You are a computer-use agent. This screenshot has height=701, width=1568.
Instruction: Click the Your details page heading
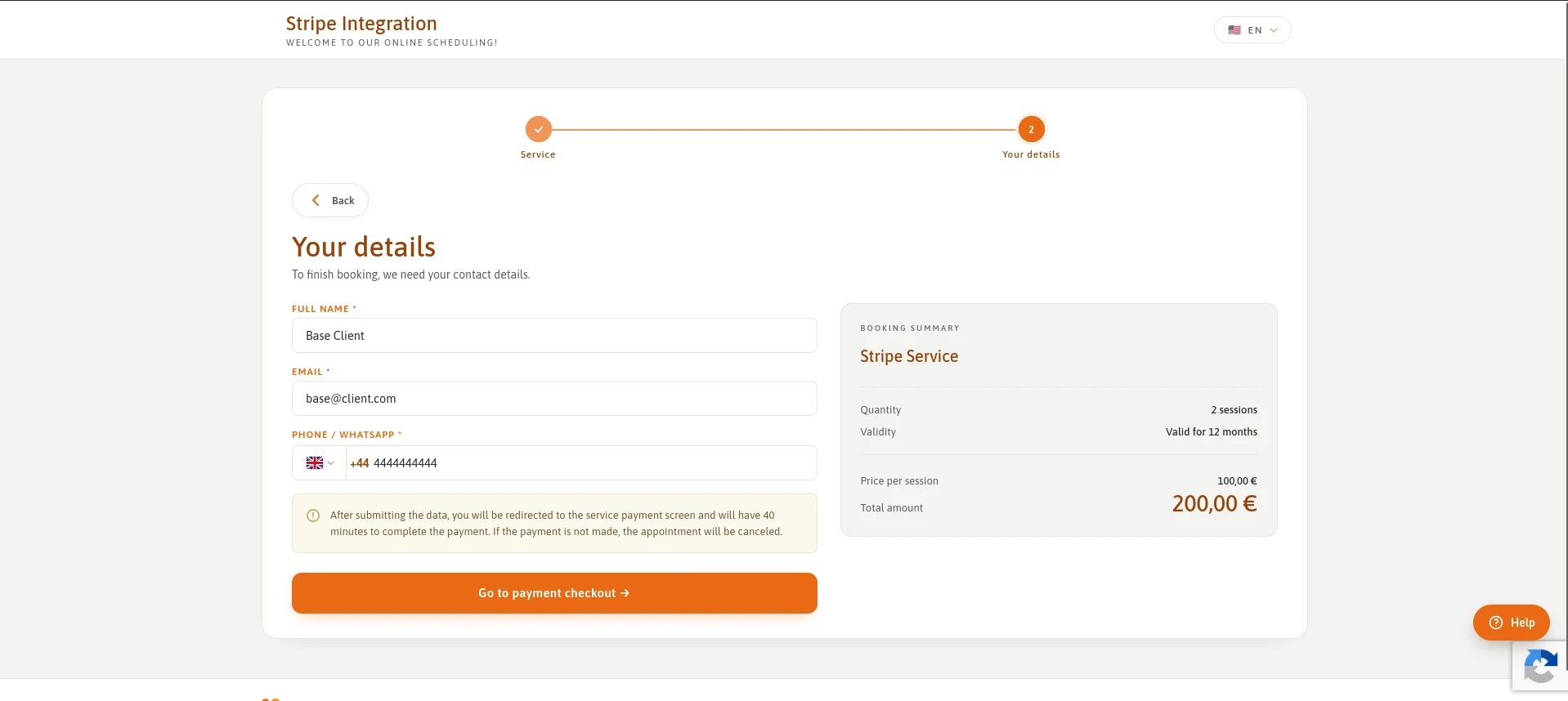tap(364, 247)
